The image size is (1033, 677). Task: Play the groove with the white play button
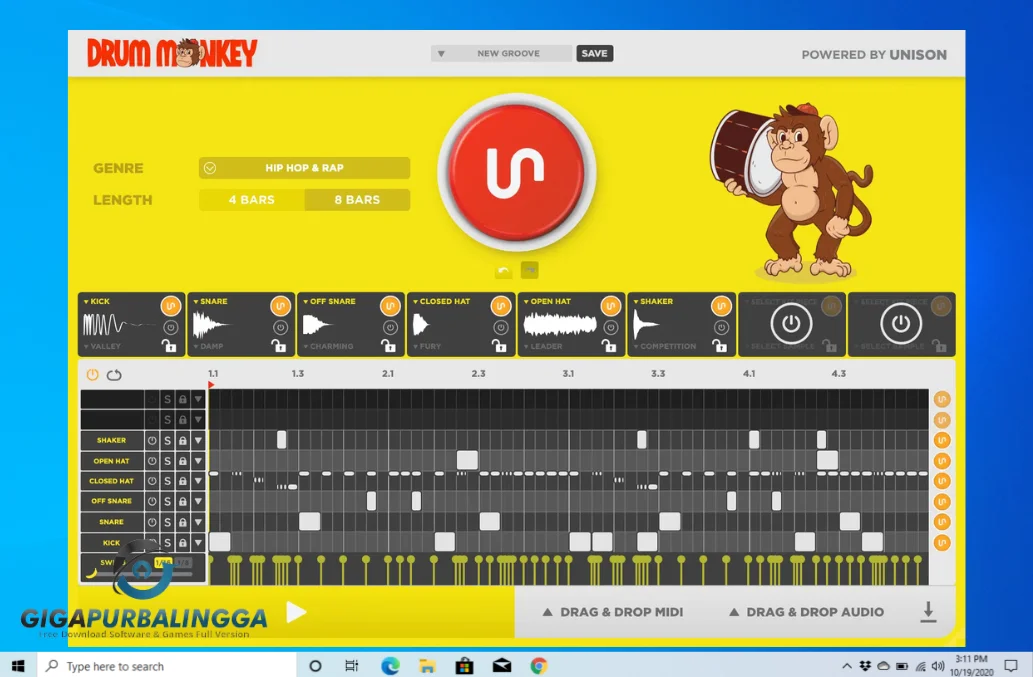click(296, 612)
